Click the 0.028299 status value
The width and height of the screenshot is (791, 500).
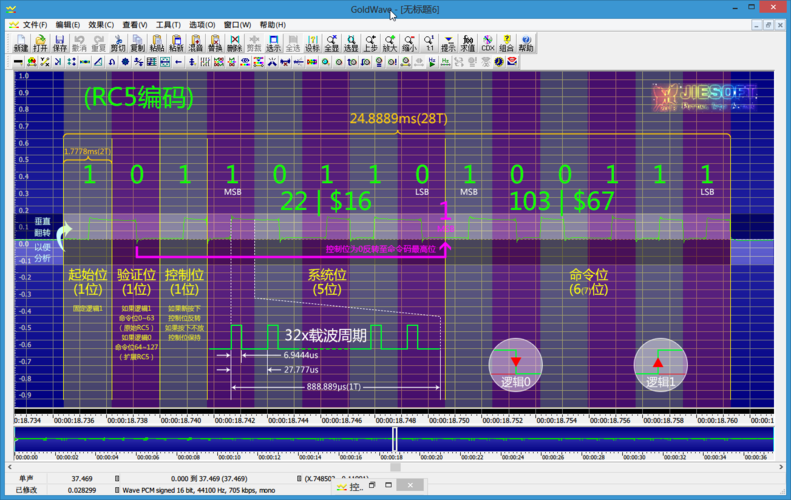pos(82,490)
